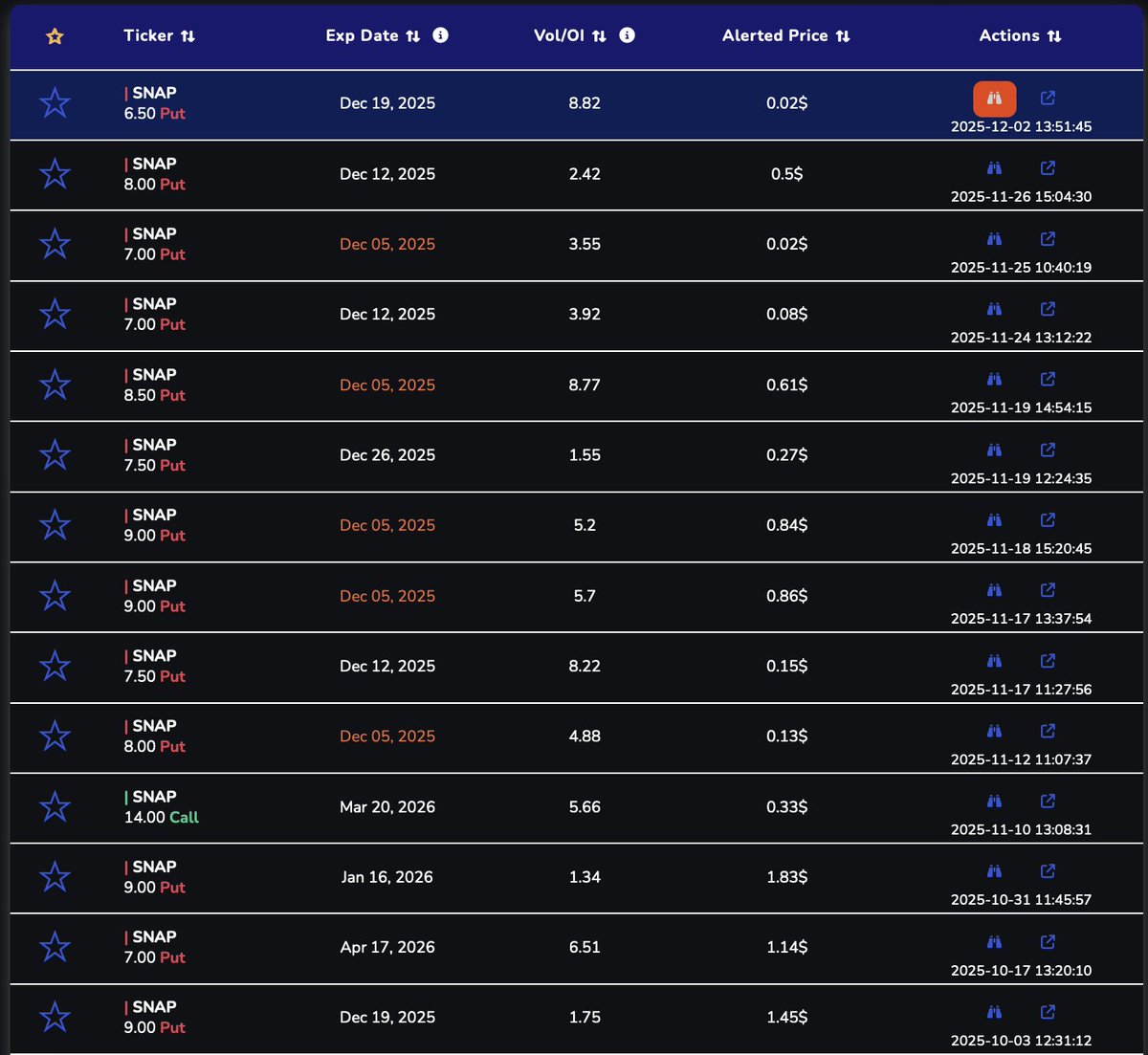
Task: Open external link in 2025-11-19 12:24:35 row
Action: click(x=1048, y=450)
